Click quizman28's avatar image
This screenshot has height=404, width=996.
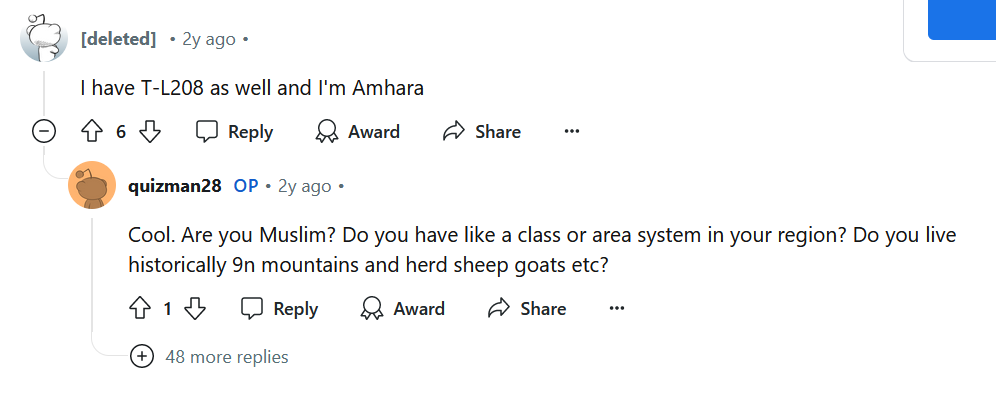coord(92,185)
